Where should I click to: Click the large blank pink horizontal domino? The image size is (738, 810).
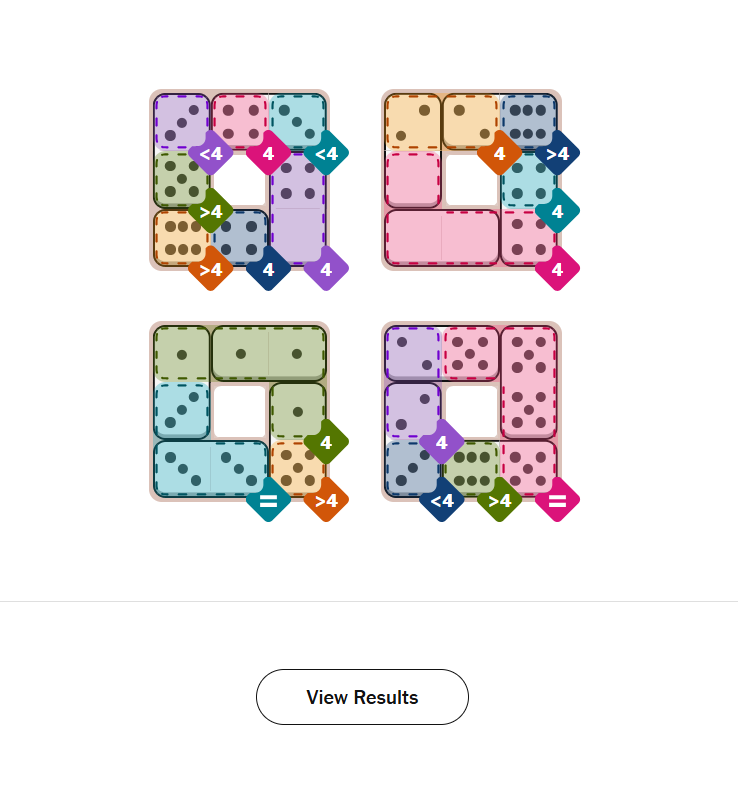pos(442,237)
